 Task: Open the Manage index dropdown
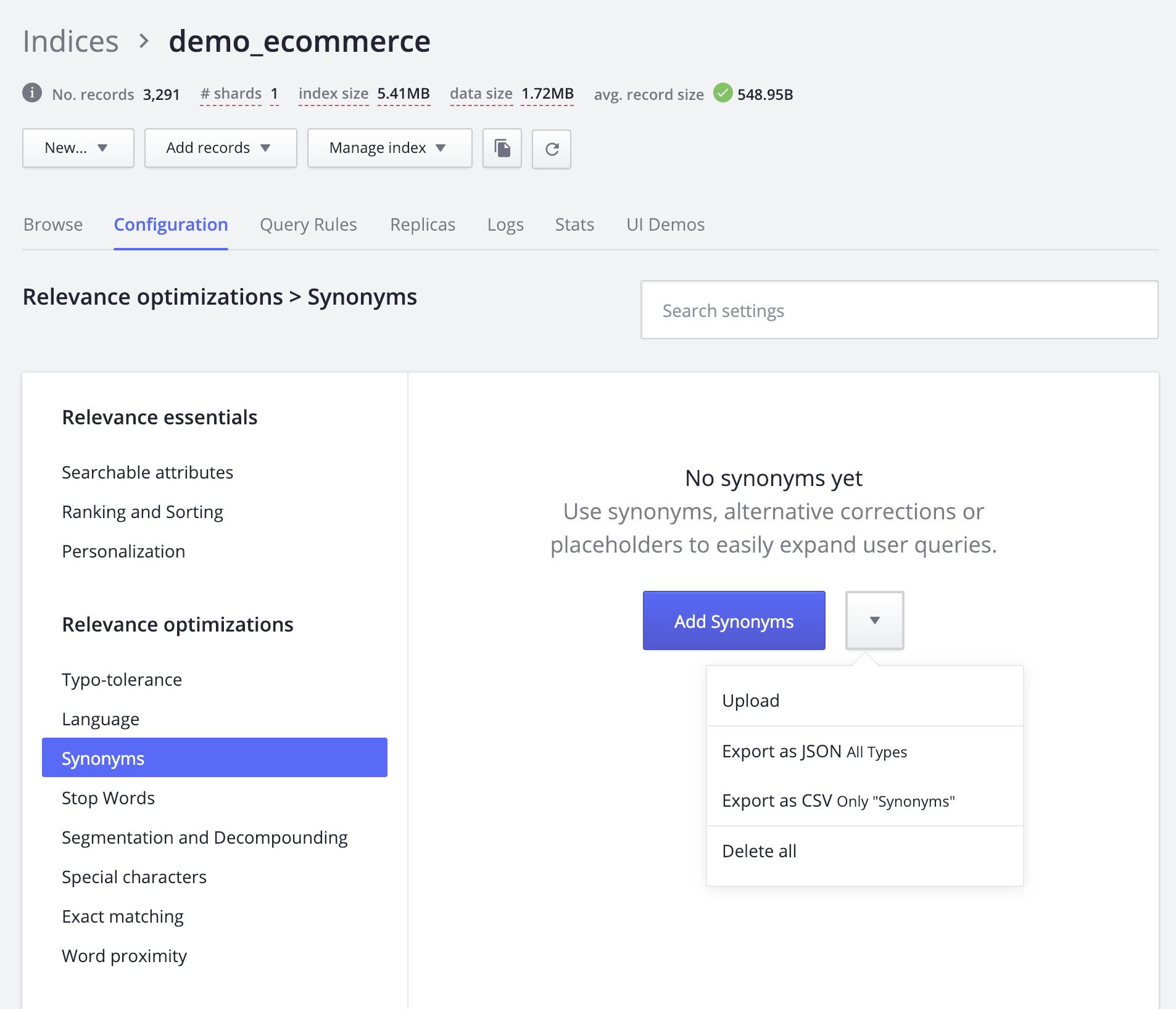pyautogui.click(x=389, y=148)
